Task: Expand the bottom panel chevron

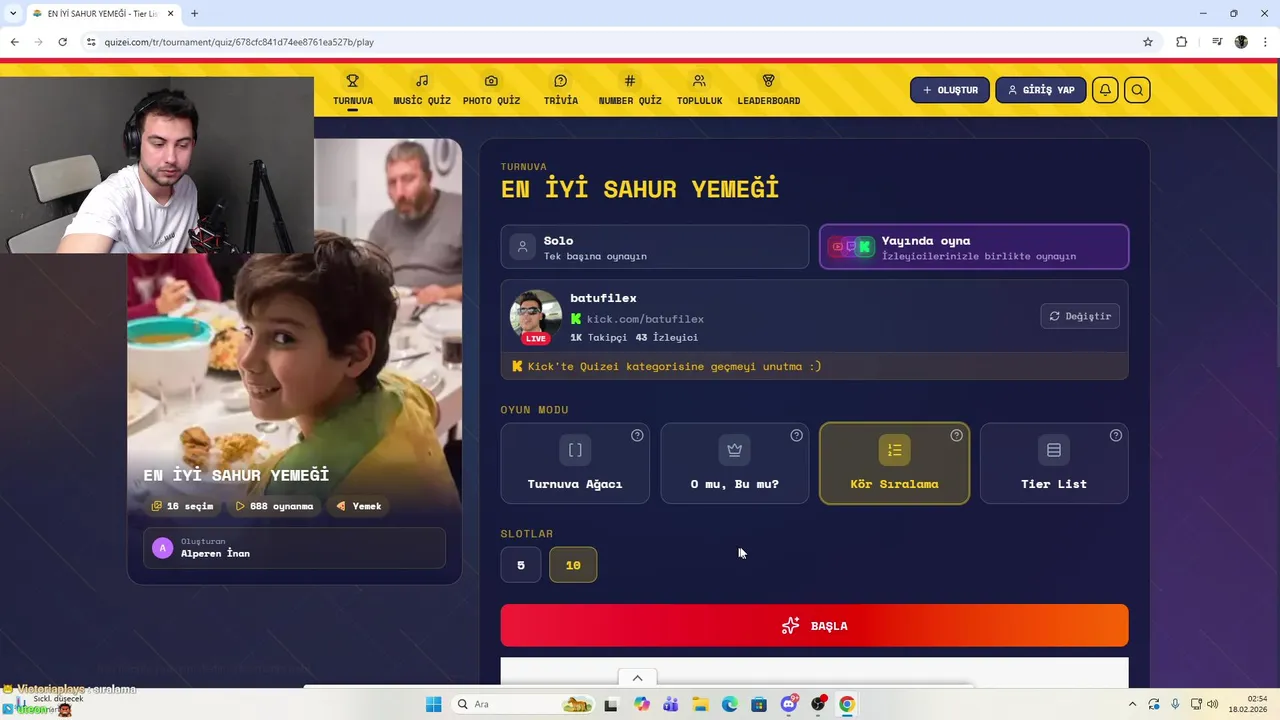Action: click(637, 678)
